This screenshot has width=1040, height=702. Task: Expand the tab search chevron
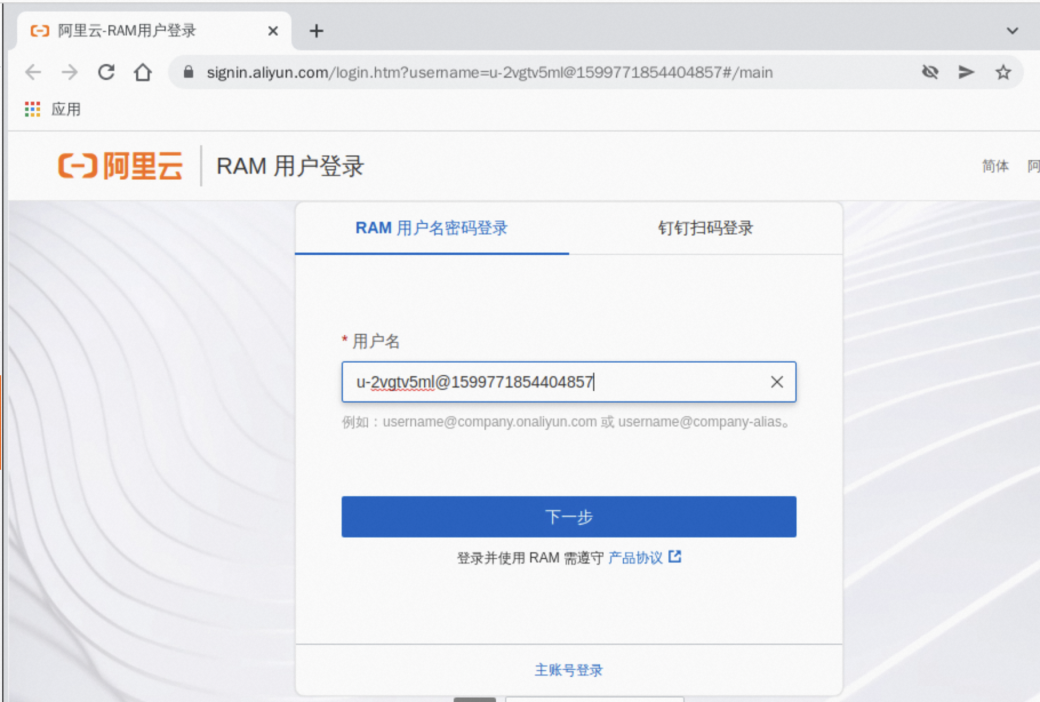click(1012, 31)
